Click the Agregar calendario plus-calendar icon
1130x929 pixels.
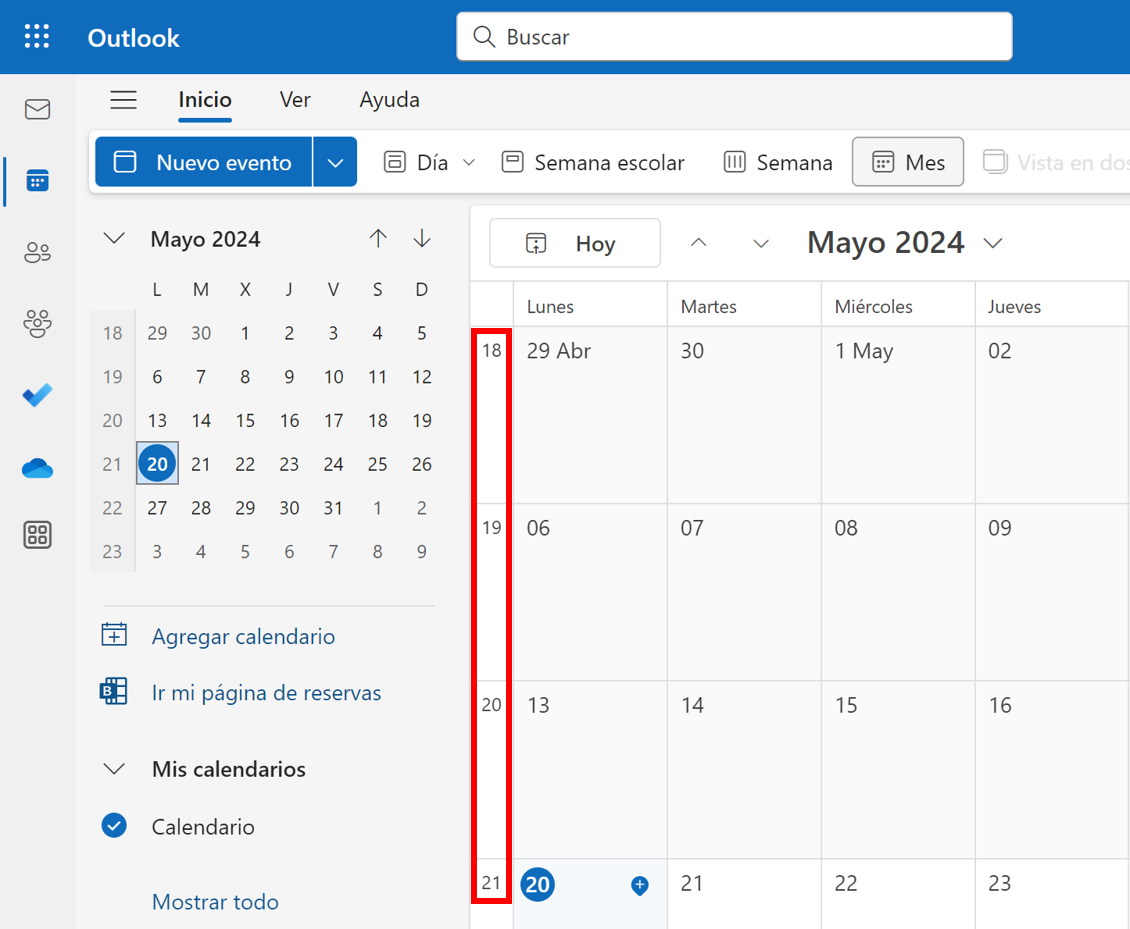tap(114, 635)
